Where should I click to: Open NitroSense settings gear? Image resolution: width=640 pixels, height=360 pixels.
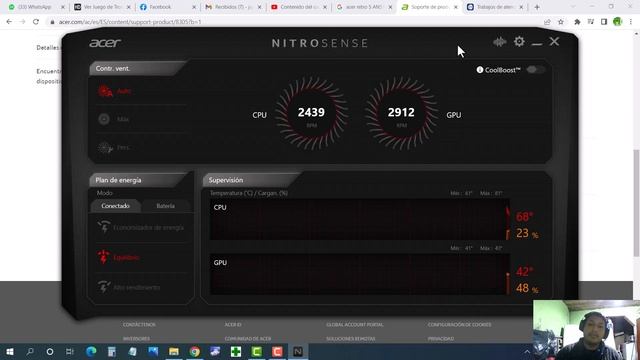(519, 41)
